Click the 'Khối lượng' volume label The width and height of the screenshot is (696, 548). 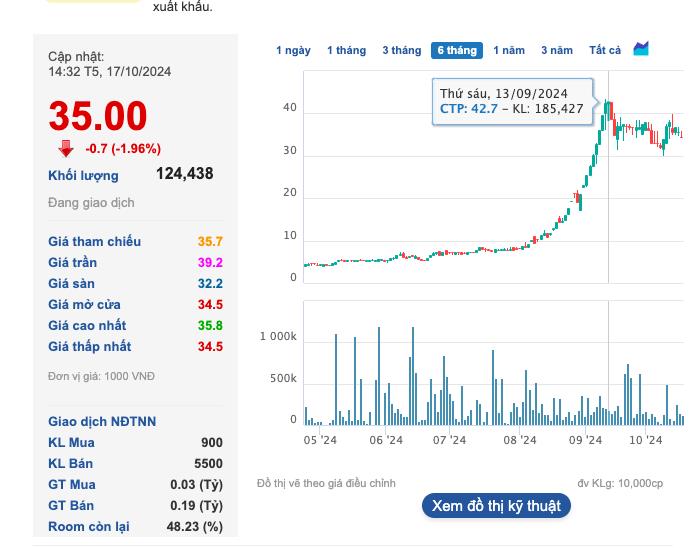point(83,175)
